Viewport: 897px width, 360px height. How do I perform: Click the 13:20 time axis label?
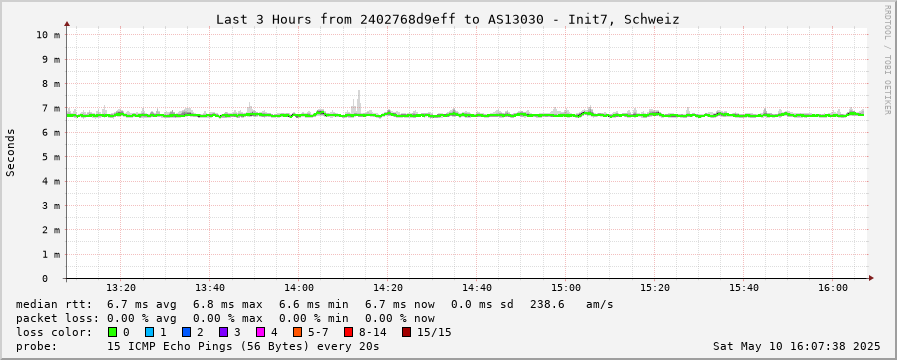[x=121, y=288]
